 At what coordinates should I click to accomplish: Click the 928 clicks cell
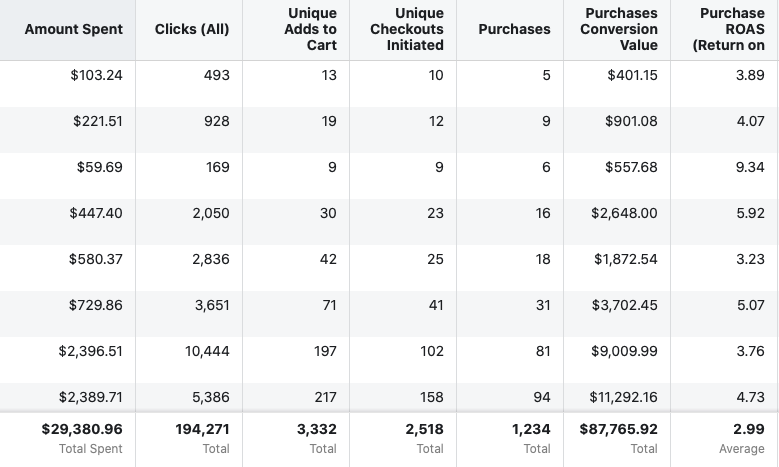pos(216,121)
